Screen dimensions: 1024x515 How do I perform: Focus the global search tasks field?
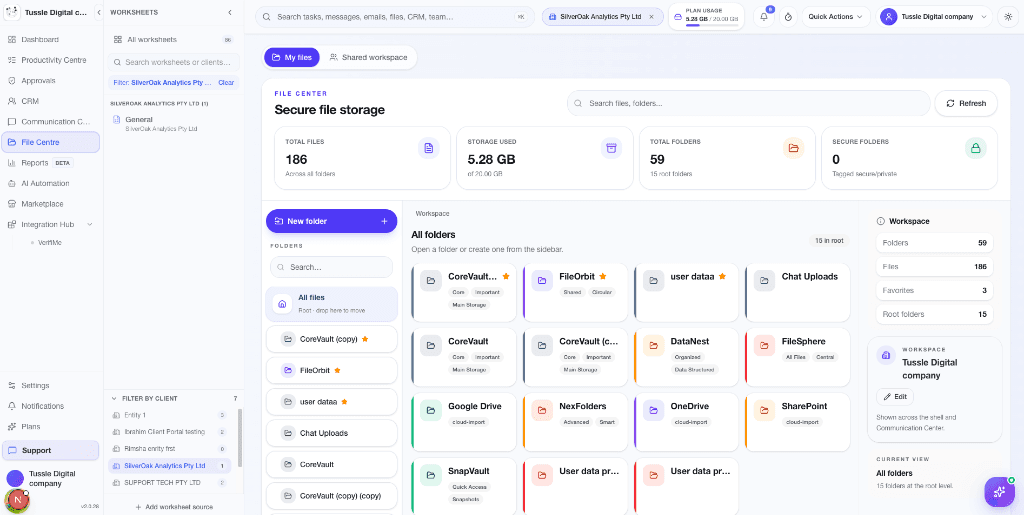click(x=395, y=17)
